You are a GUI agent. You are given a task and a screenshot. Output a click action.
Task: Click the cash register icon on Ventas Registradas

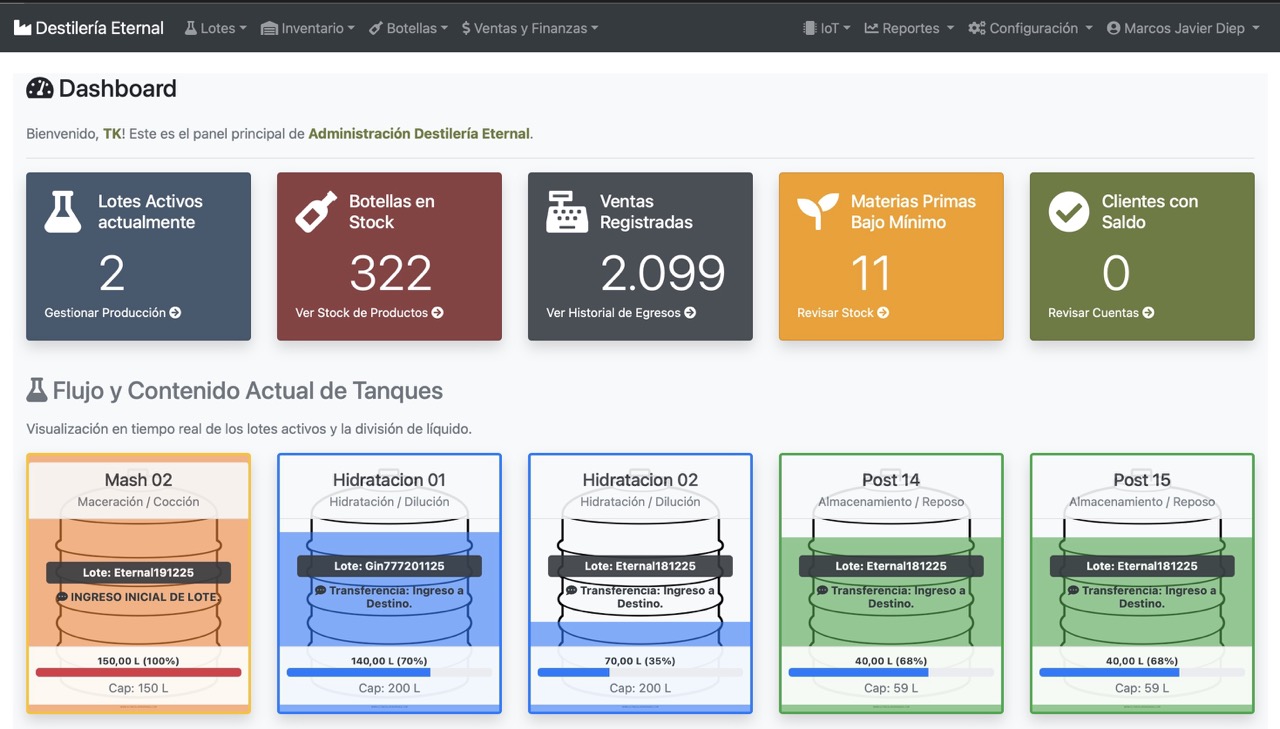567,211
